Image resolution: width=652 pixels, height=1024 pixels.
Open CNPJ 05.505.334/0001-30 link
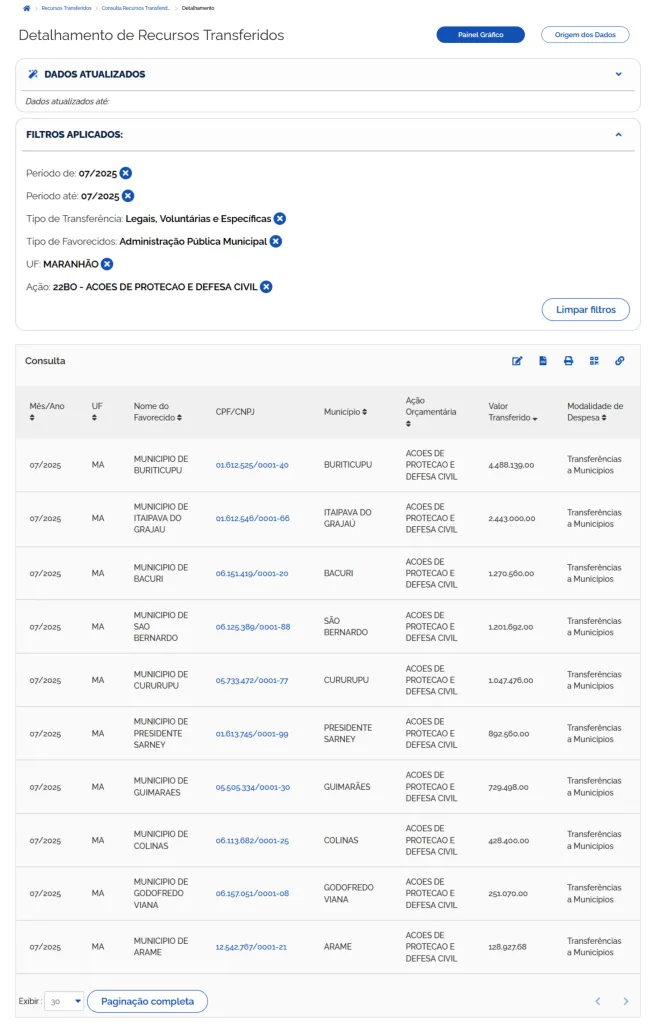pos(252,788)
